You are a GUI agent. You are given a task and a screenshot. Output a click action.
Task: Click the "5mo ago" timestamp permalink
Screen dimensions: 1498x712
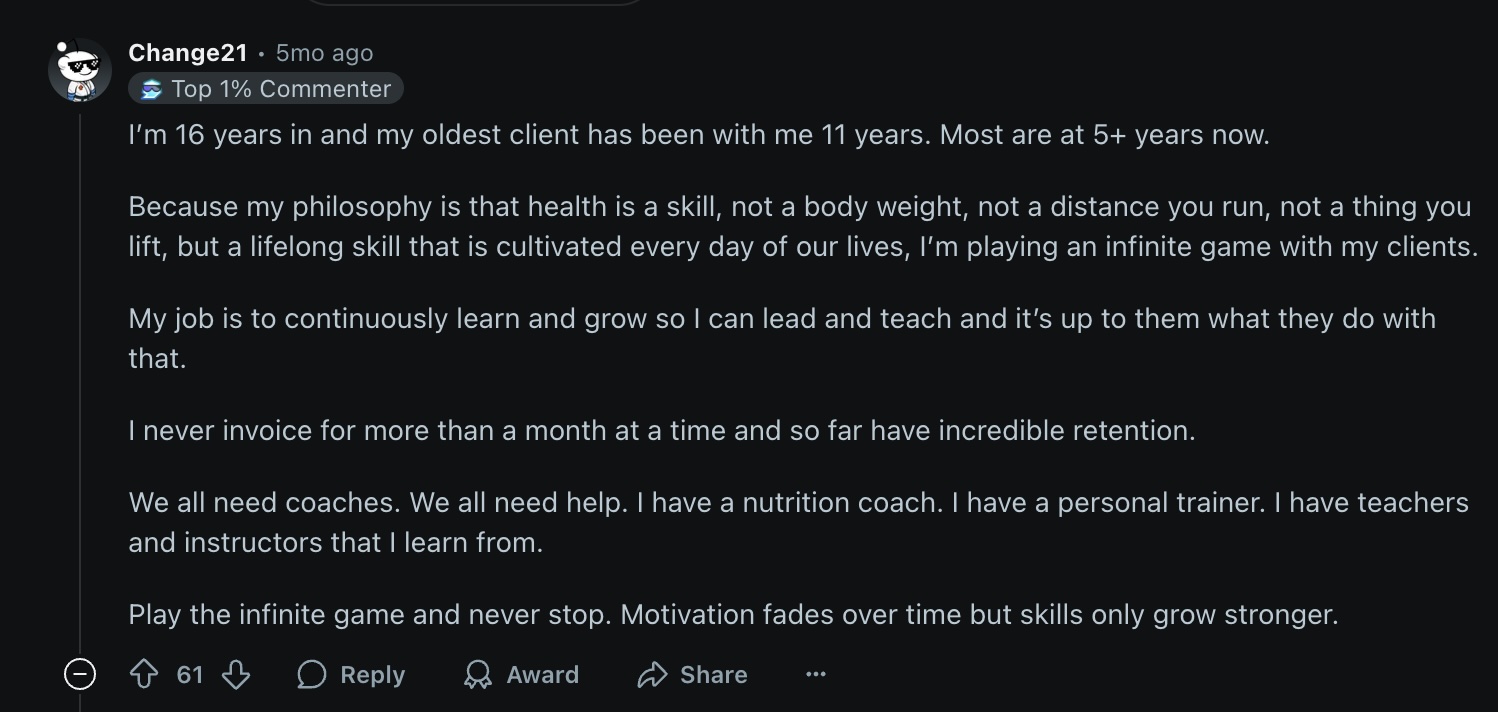click(x=324, y=53)
